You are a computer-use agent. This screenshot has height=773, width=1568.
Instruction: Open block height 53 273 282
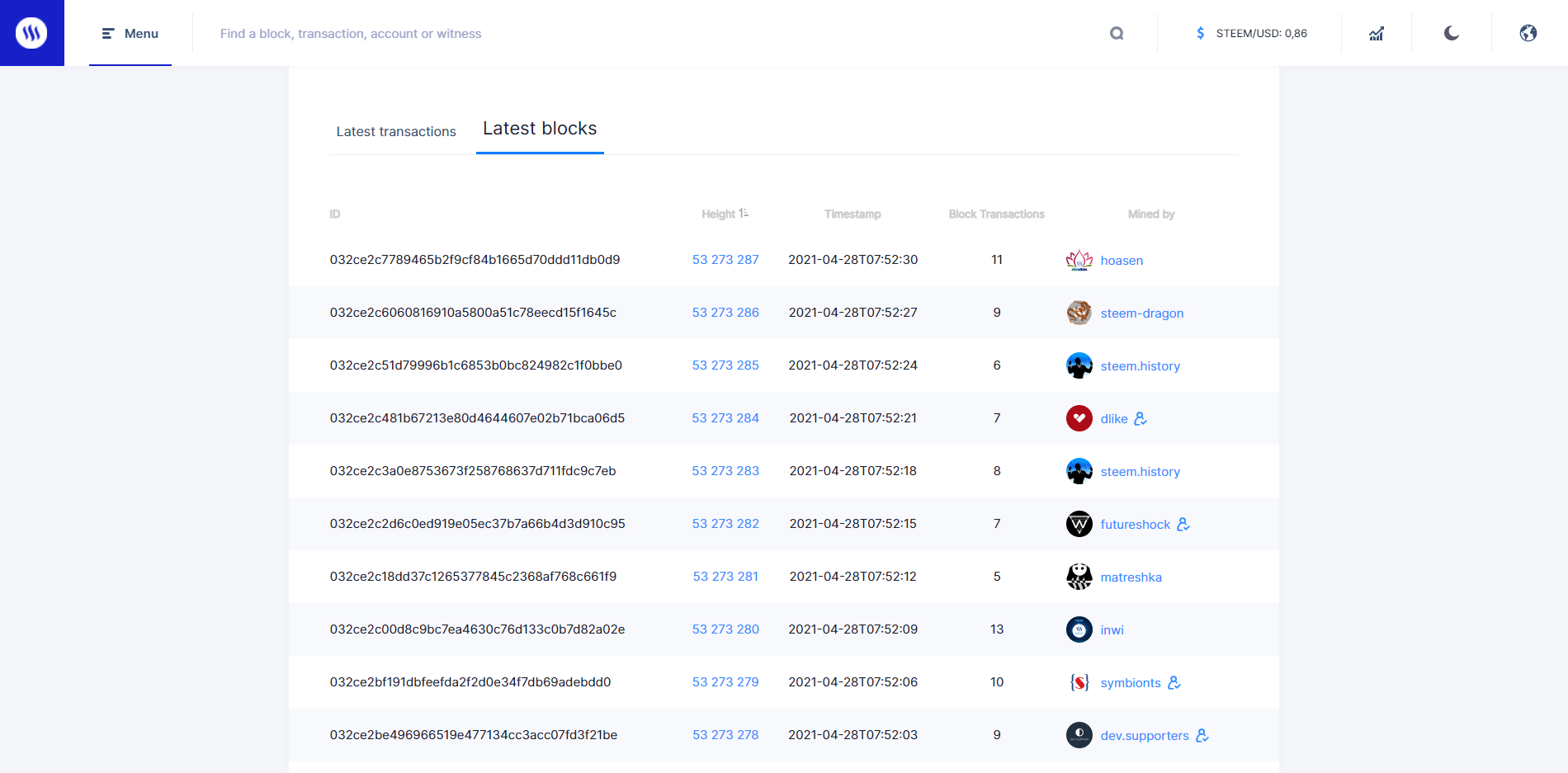coord(725,524)
